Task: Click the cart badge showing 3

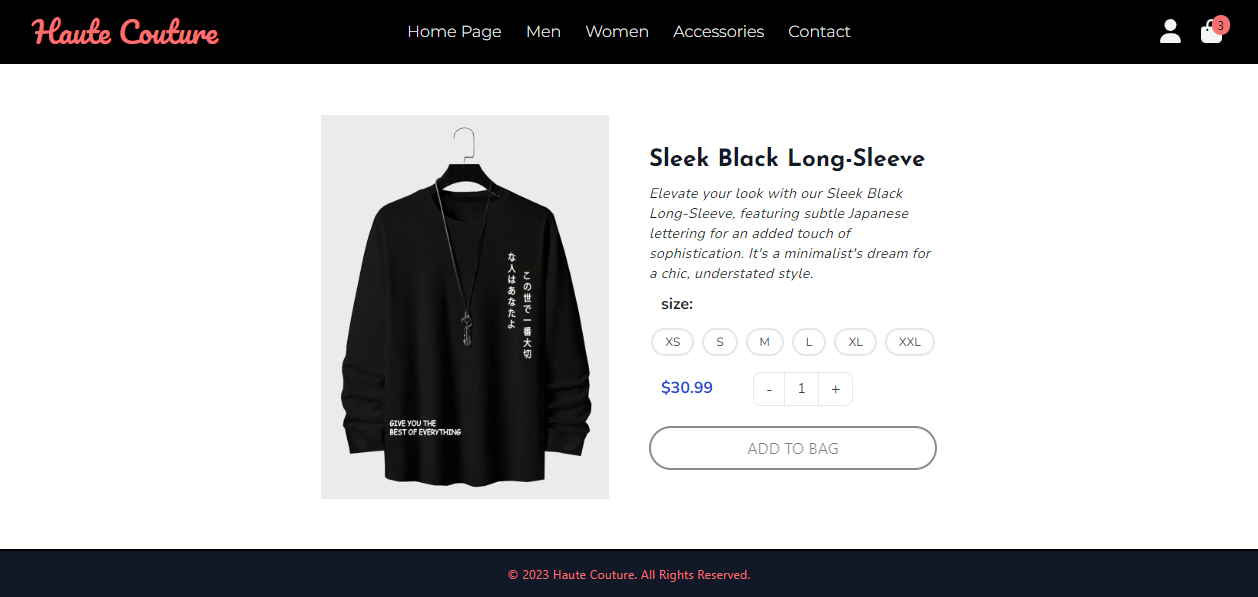Action: pyautogui.click(x=1221, y=25)
